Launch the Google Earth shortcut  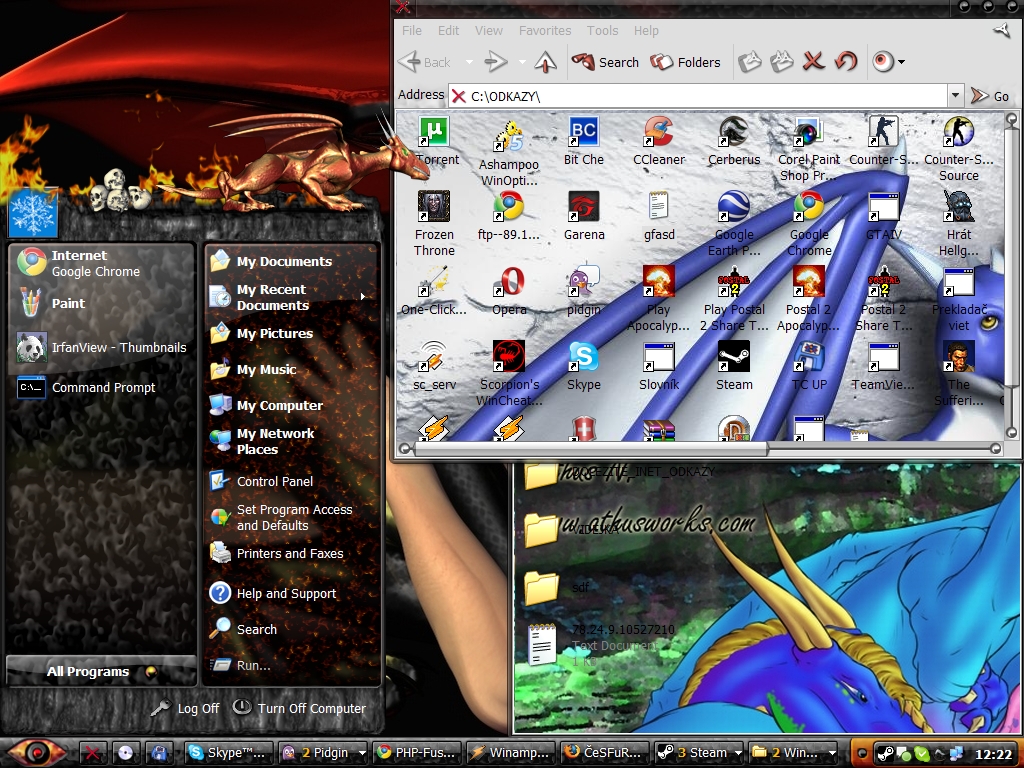click(734, 207)
